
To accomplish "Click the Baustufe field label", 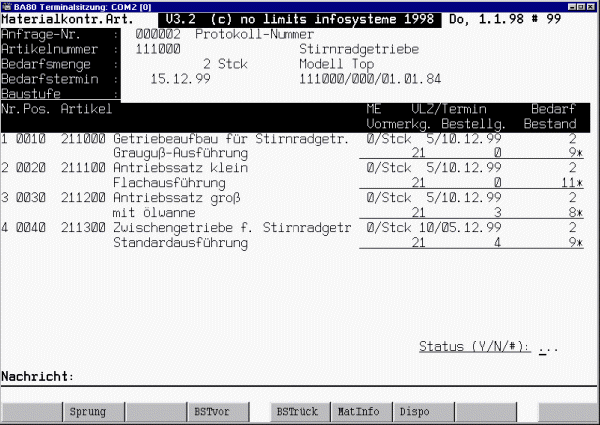I will click(x=30, y=92).
